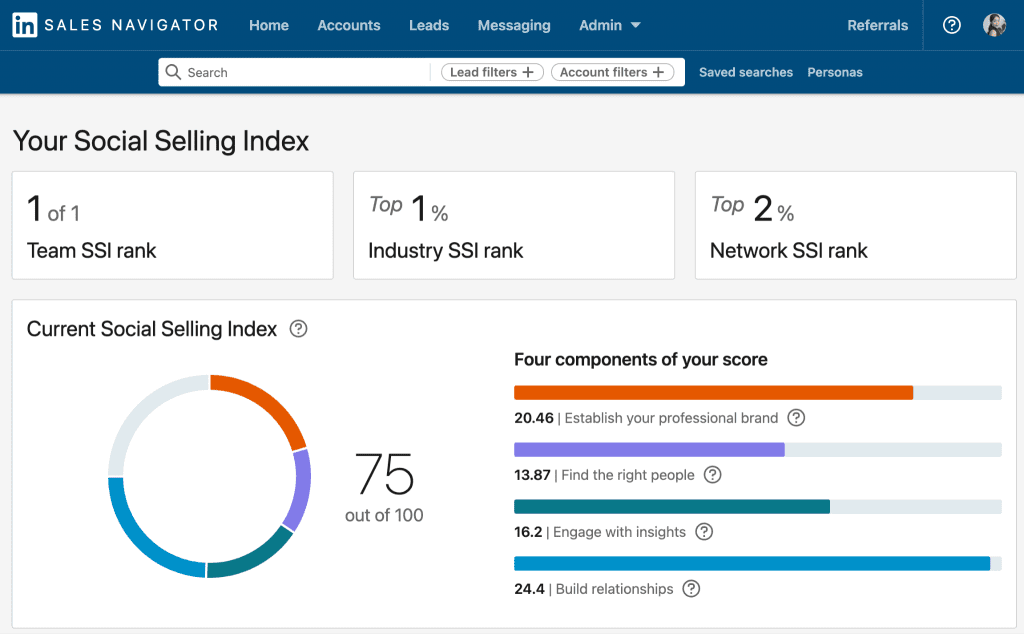Click the Network SSI rank card

click(856, 225)
